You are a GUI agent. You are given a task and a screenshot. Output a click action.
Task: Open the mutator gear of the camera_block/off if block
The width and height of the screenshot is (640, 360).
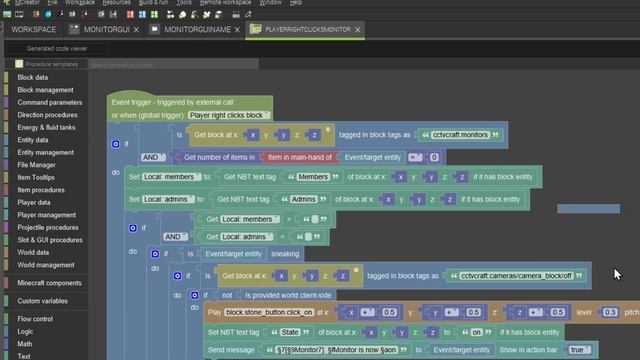(x=177, y=276)
